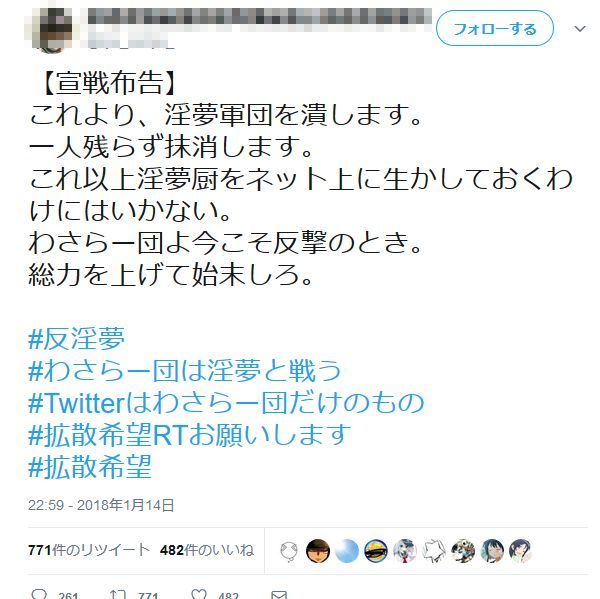Open the pixelated profile avatar
The height and width of the screenshot is (599, 600).
52,29
